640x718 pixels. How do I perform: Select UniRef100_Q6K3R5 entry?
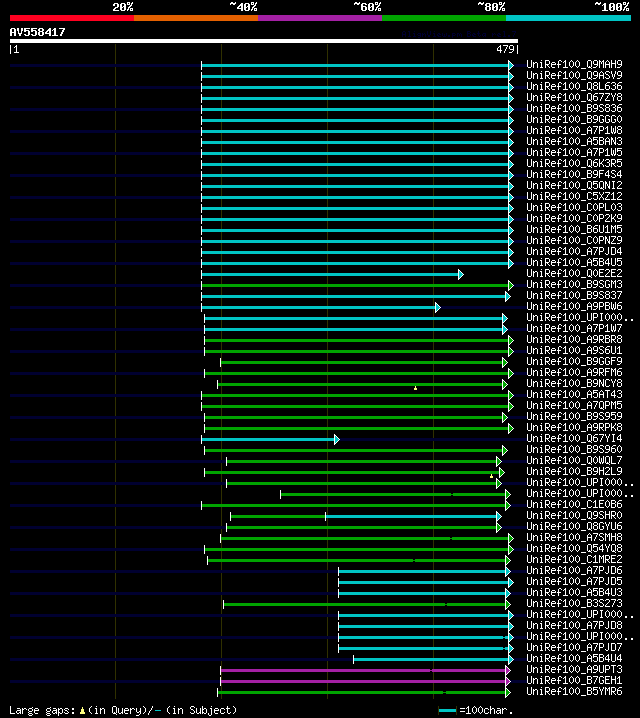(x=574, y=163)
